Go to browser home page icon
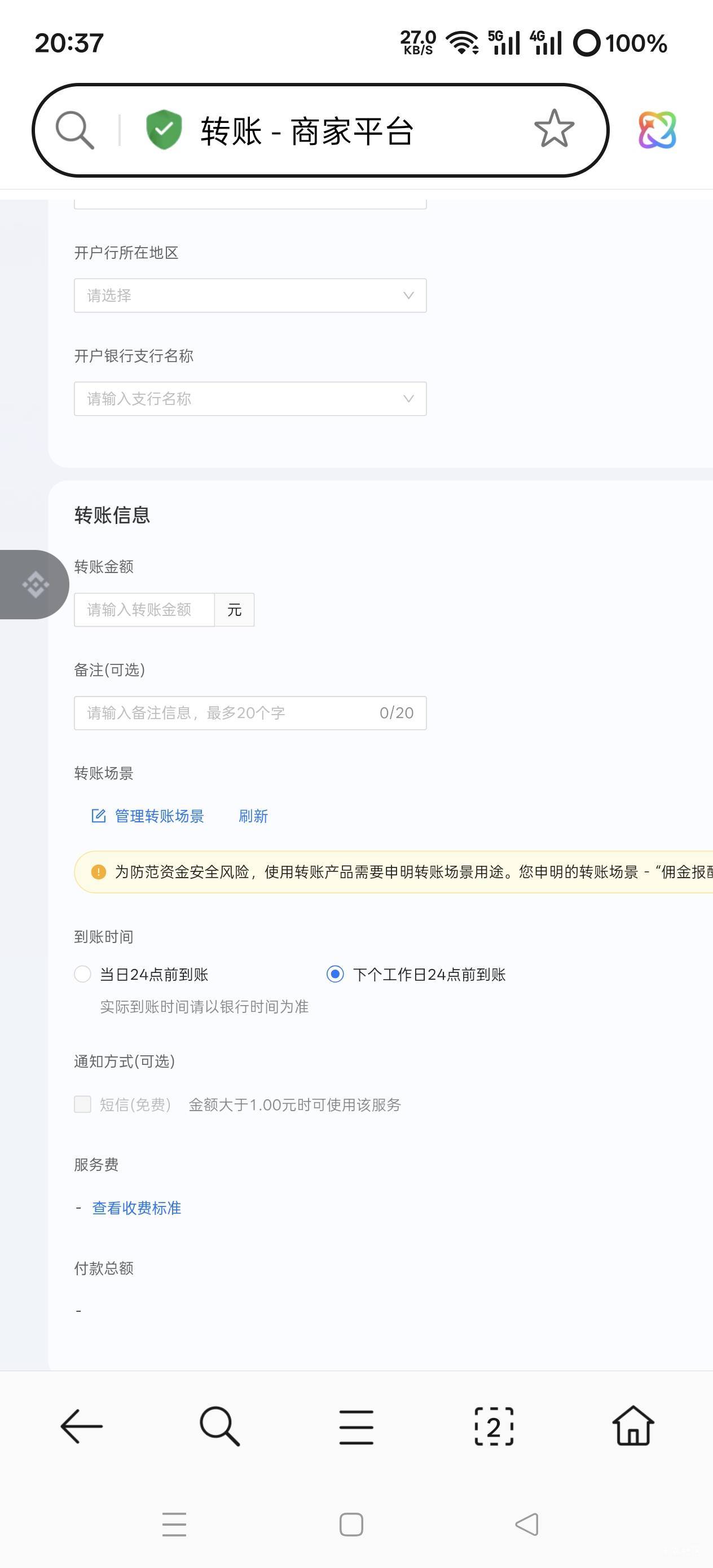713x1568 pixels. click(x=633, y=1426)
